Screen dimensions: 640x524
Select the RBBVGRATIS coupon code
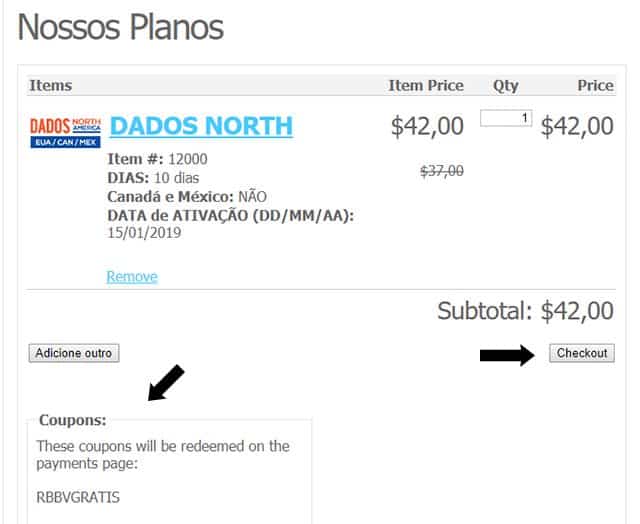[78, 497]
